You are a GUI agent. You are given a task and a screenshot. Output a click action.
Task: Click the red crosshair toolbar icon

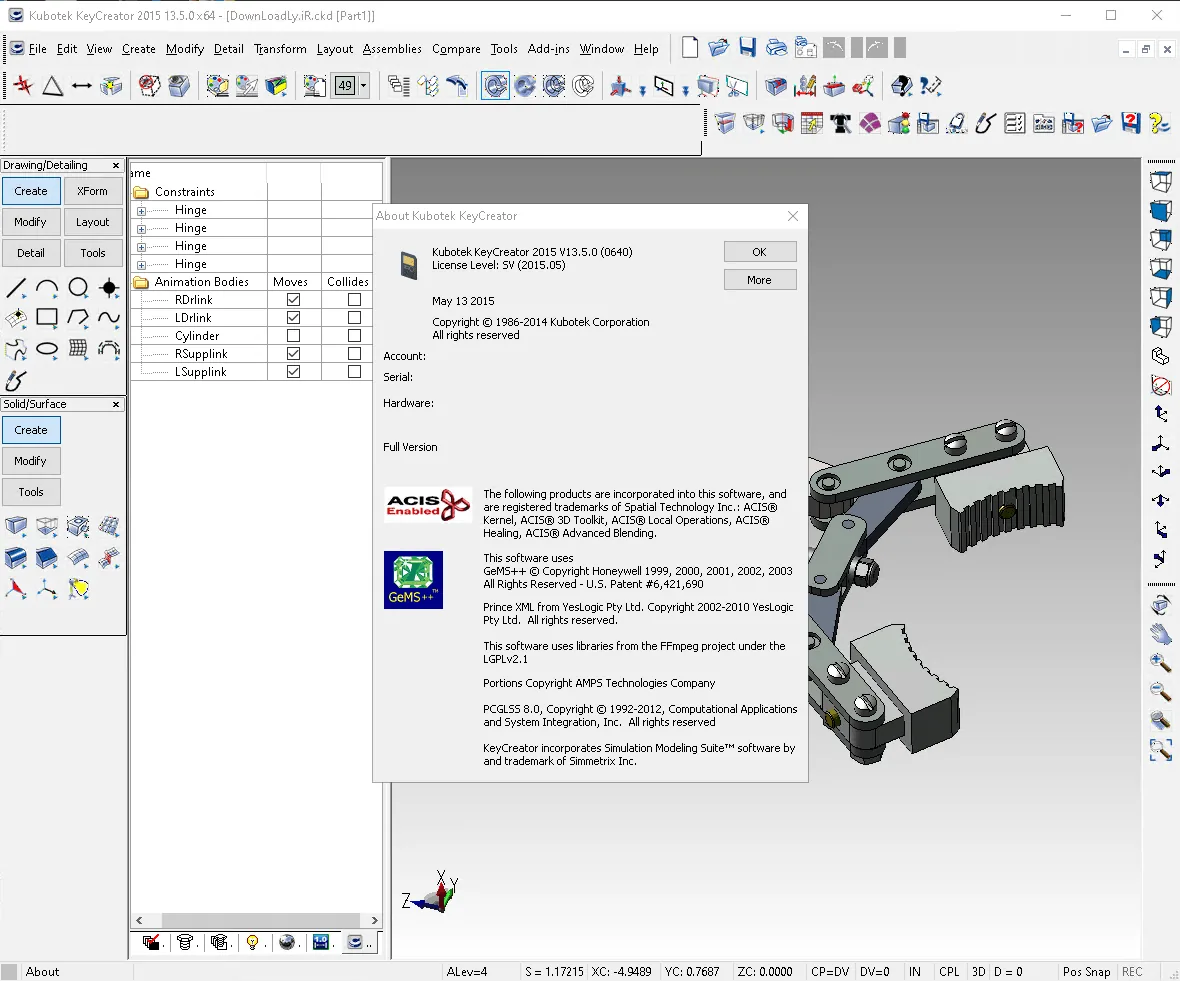tap(23, 86)
